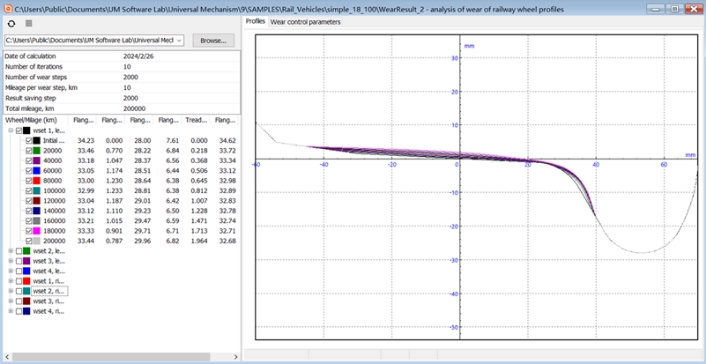Click scroll-left arrow of horizontal scrollbar

(x=7, y=357)
